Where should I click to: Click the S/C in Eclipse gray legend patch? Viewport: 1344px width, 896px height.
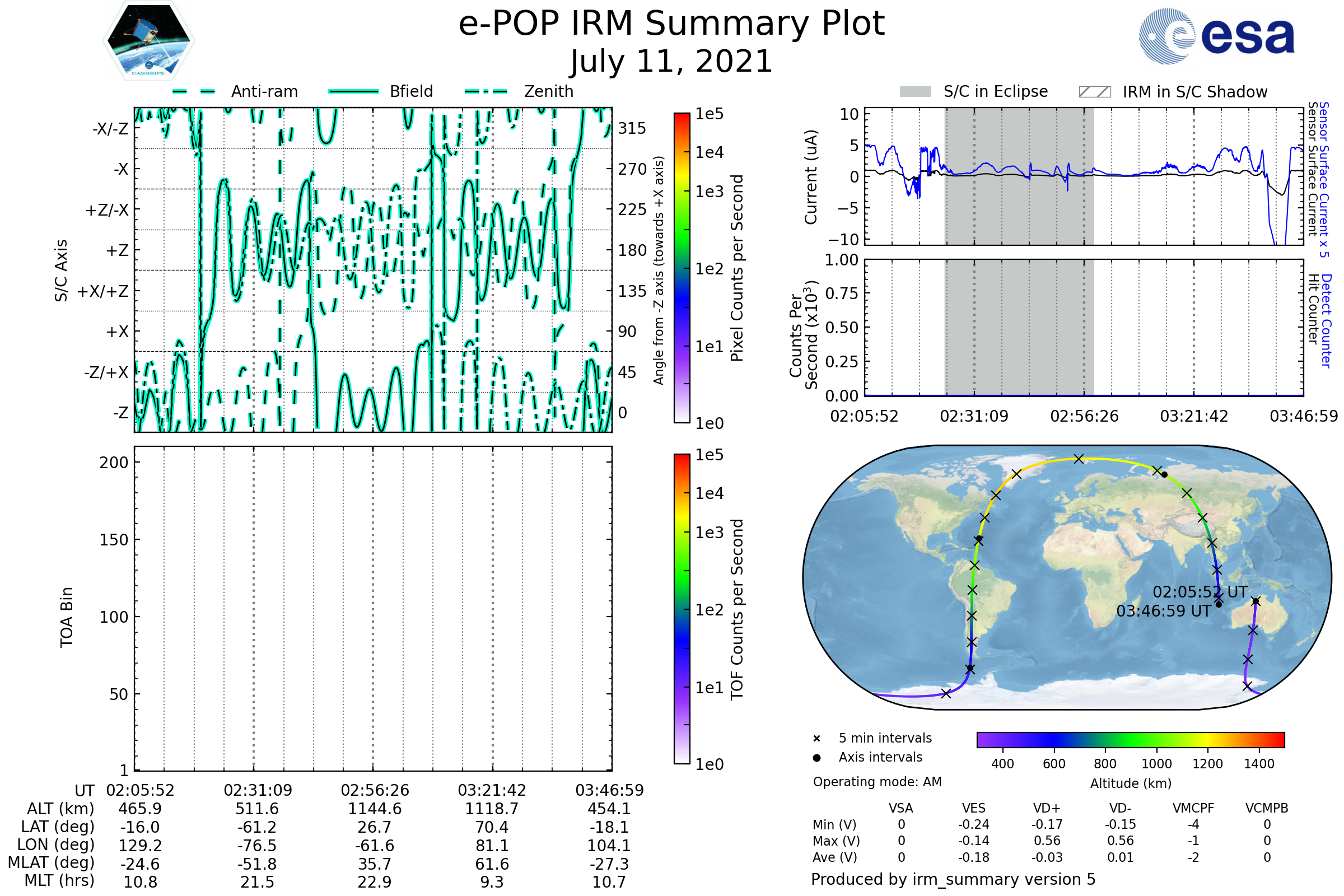916,92
